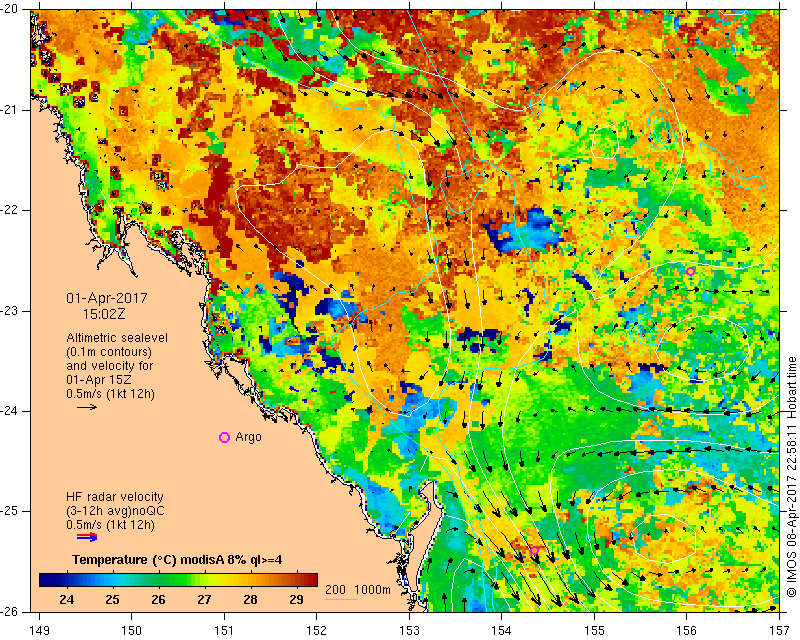
Task: Click the temperature color bar
Action: click(x=178, y=580)
